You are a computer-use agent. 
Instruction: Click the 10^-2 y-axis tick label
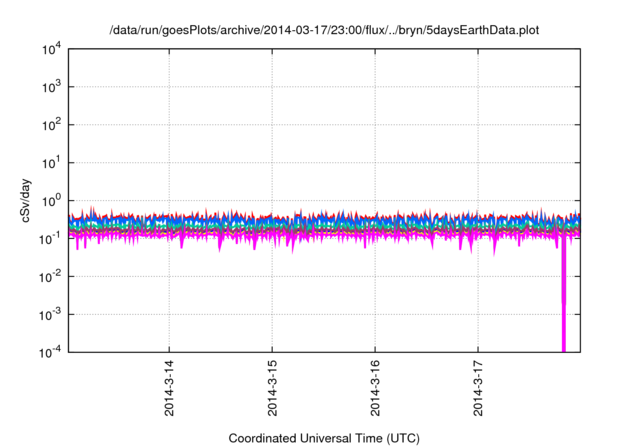click(50, 277)
